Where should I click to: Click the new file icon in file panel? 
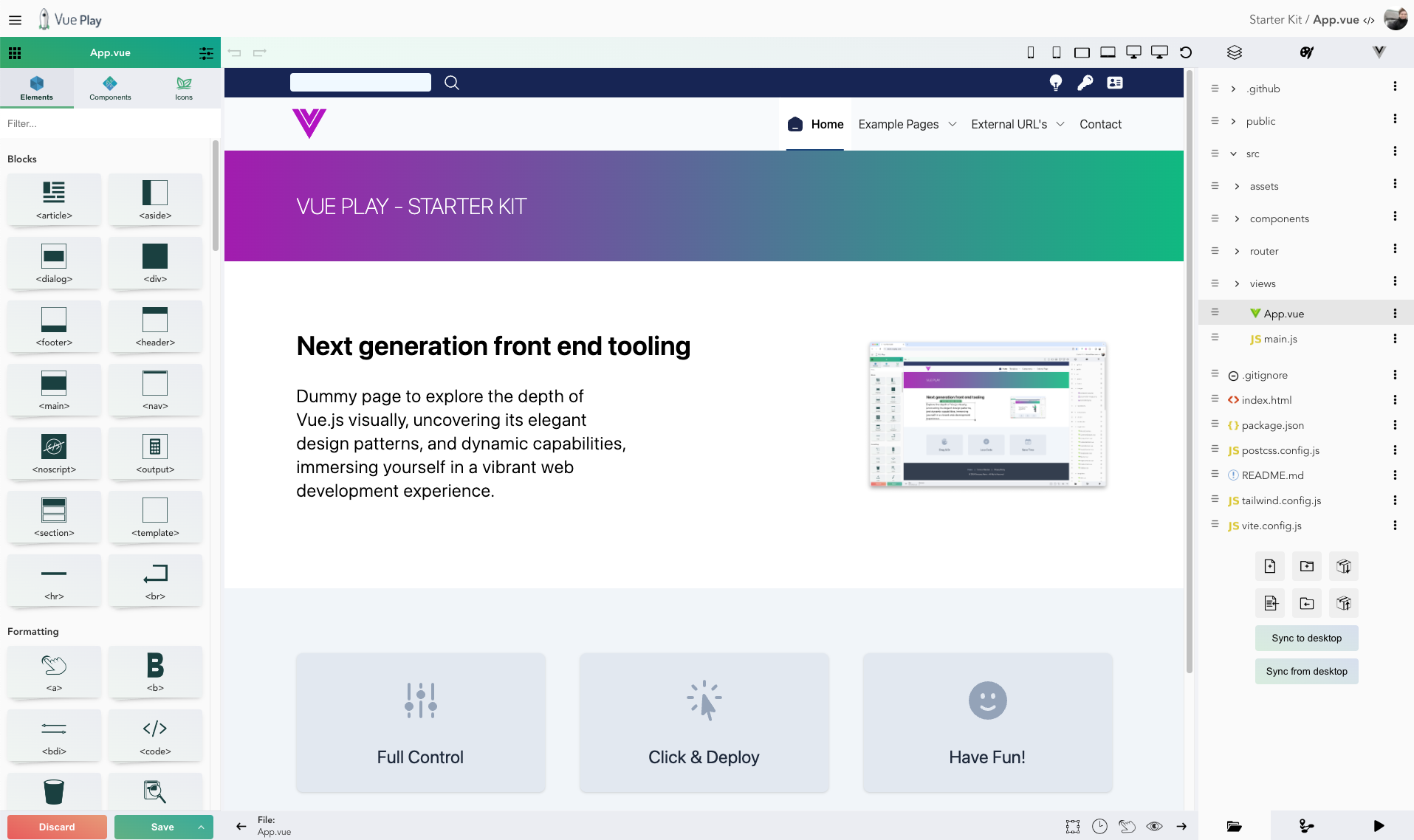point(1270,566)
